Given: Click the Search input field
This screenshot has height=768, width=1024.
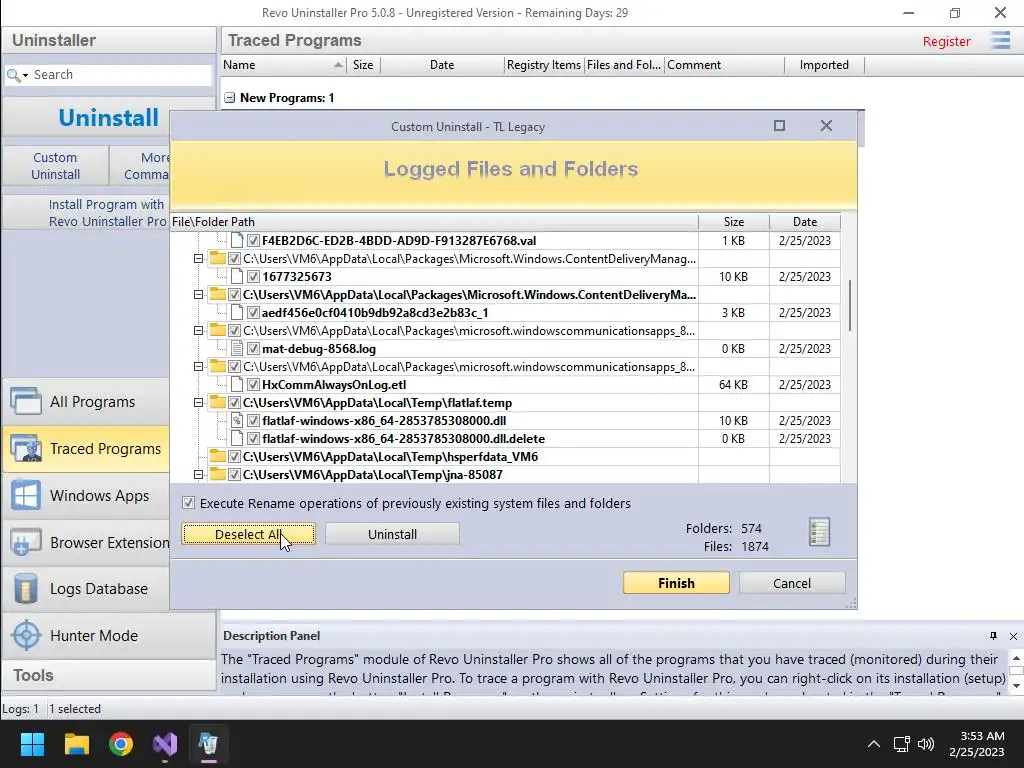Looking at the screenshot, I should coord(121,75).
